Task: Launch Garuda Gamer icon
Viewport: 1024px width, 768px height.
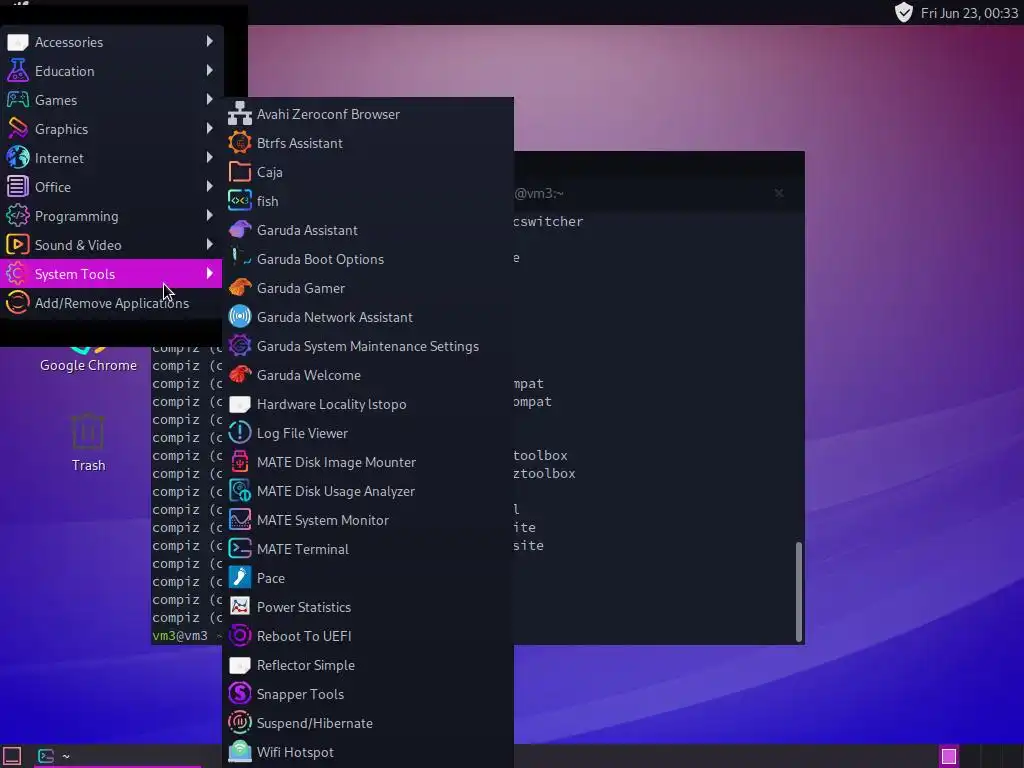Action: tap(240, 287)
